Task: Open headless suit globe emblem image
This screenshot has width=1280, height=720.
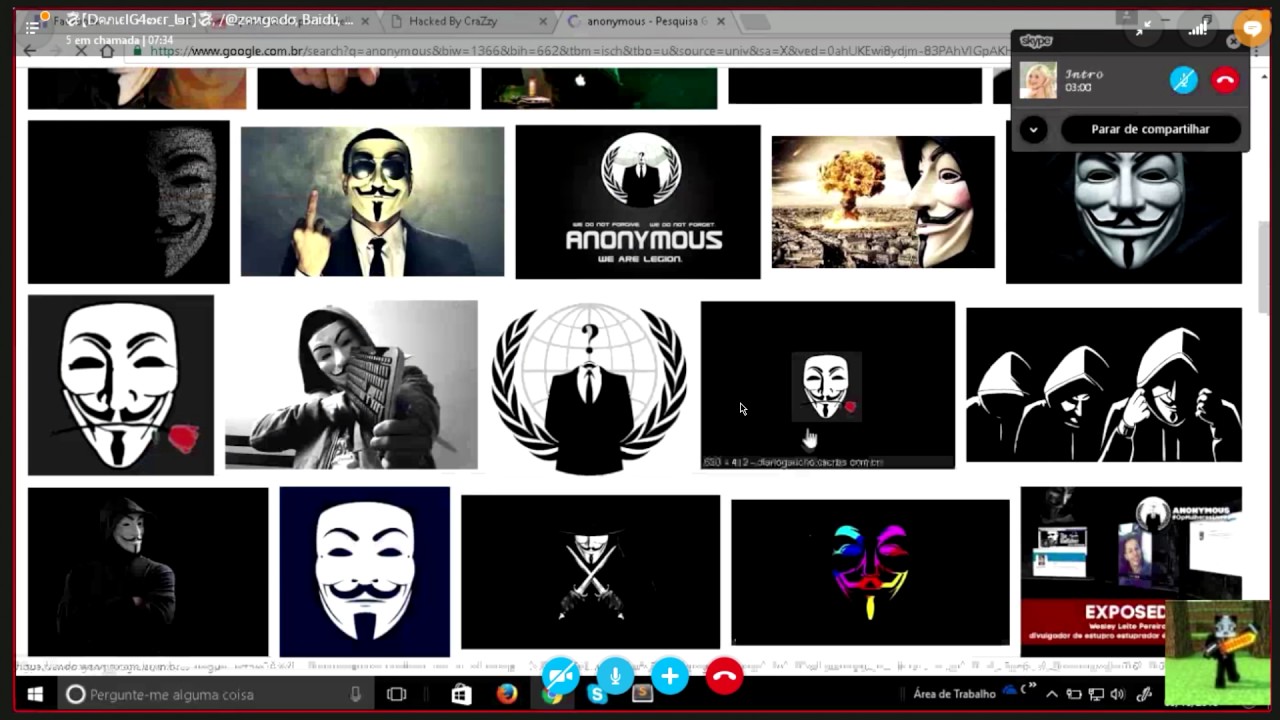Action: point(589,389)
